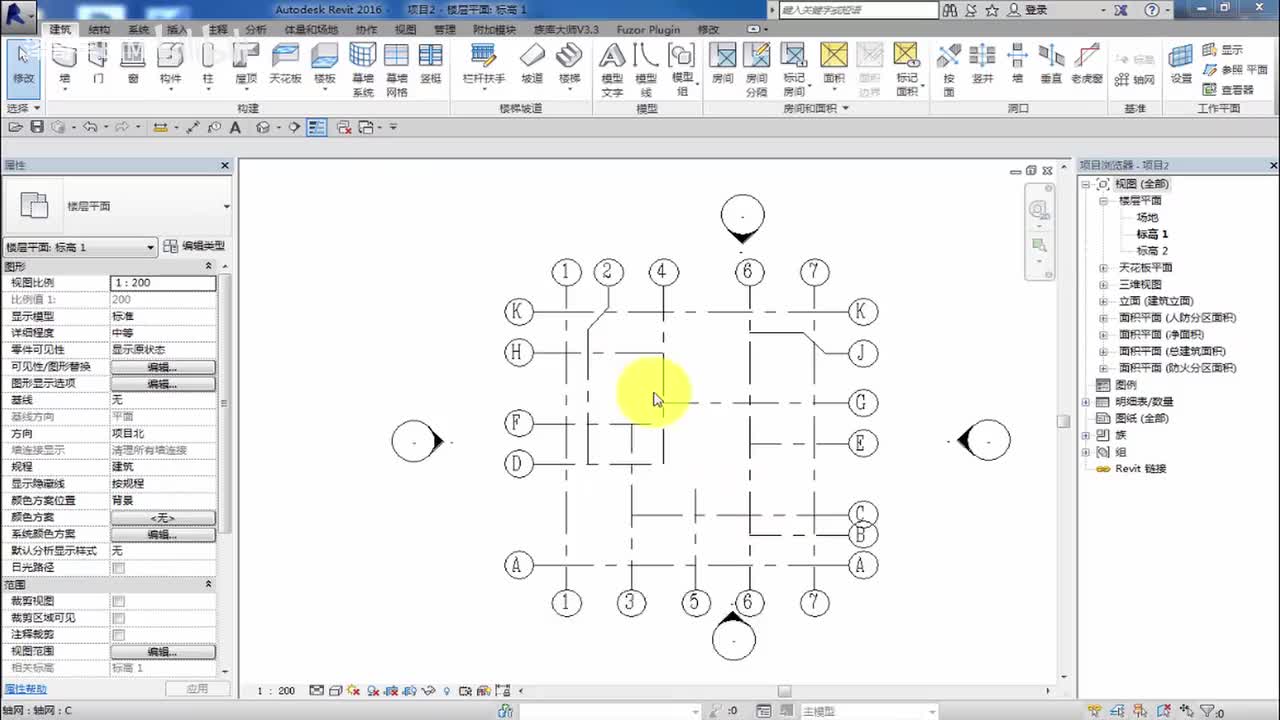This screenshot has height=720, width=1280.
Task: Switch to the 注释 ribbon tab
Action: pyautogui.click(x=218, y=30)
